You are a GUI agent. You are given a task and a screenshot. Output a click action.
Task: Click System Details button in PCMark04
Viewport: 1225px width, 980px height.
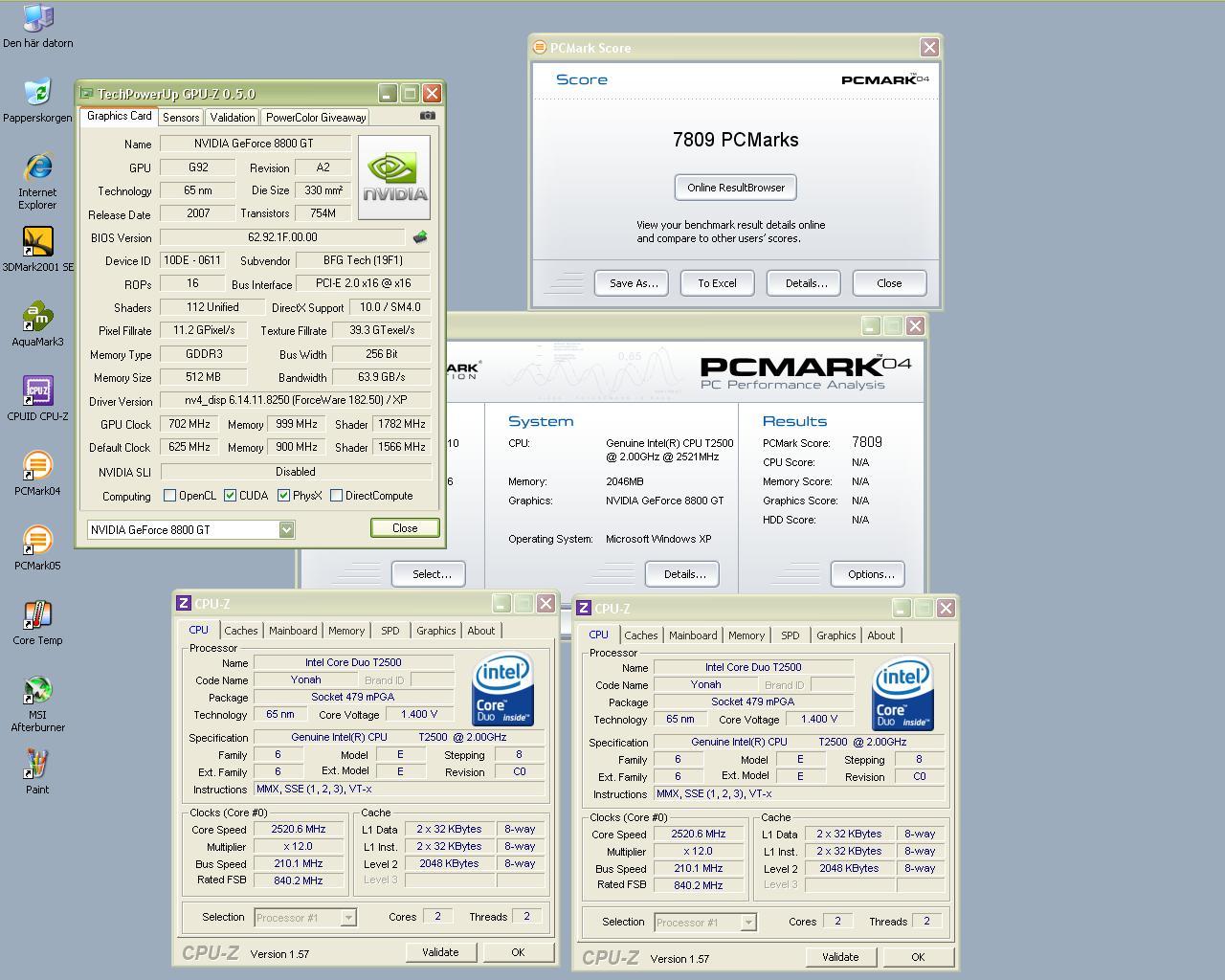click(x=684, y=574)
